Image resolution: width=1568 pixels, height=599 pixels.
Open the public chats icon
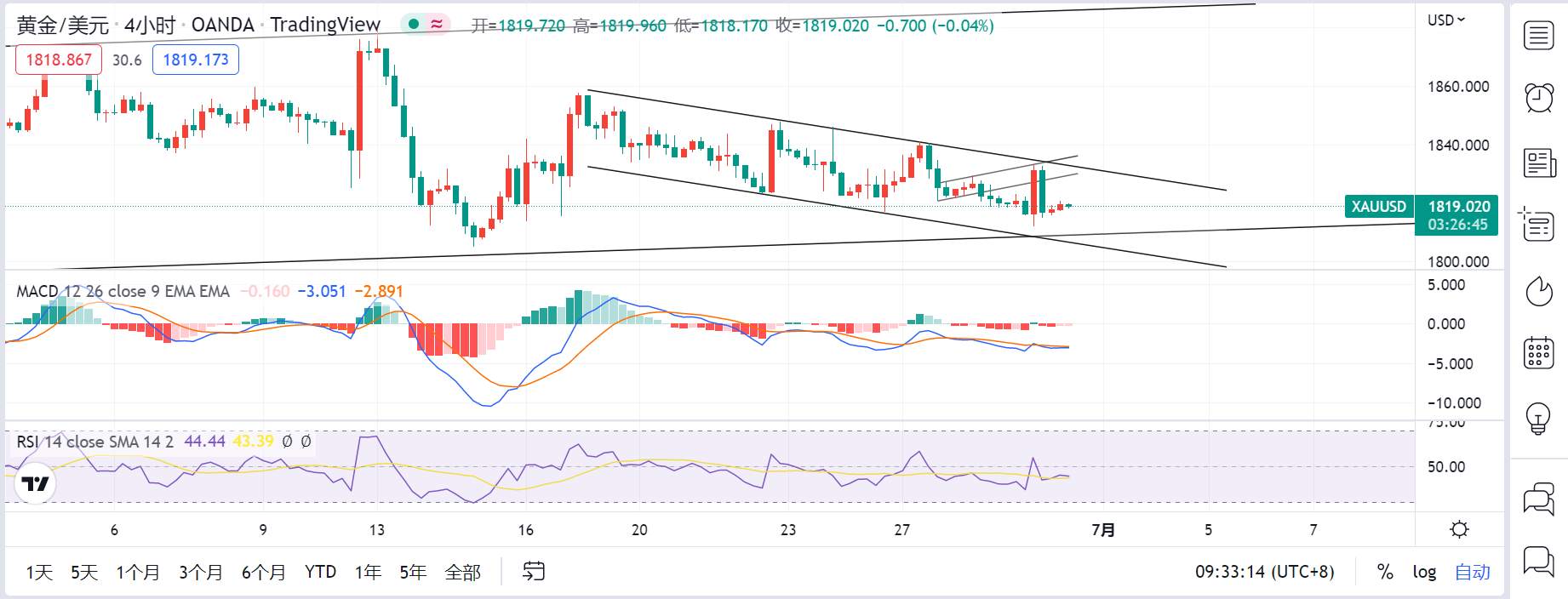tap(1539, 499)
